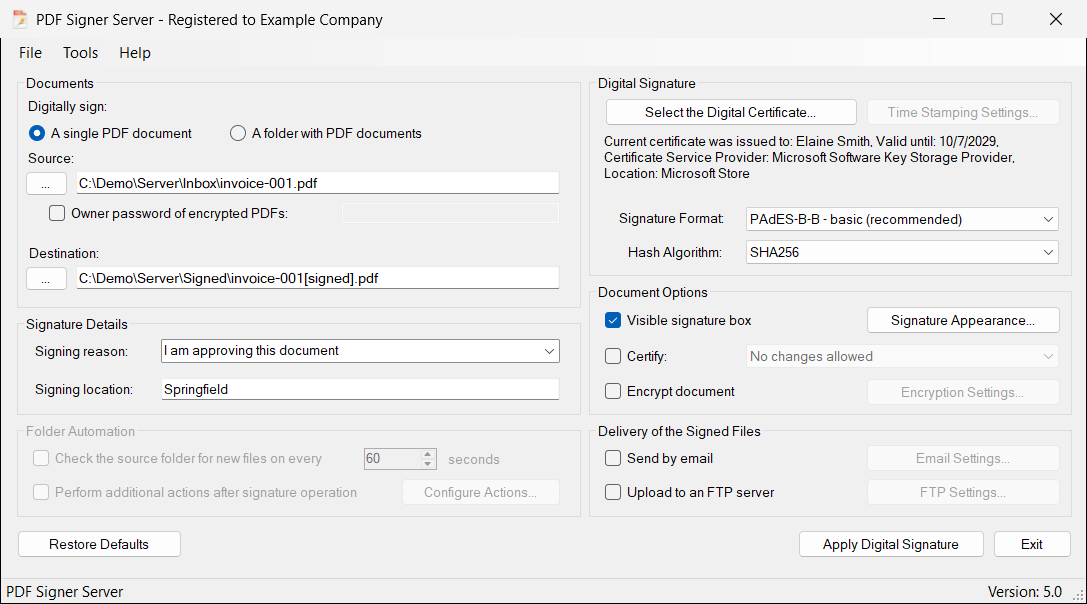The height and width of the screenshot is (604, 1087).
Task: Toggle 'Perform additional actions' checkbox
Action: click(x=41, y=492)
